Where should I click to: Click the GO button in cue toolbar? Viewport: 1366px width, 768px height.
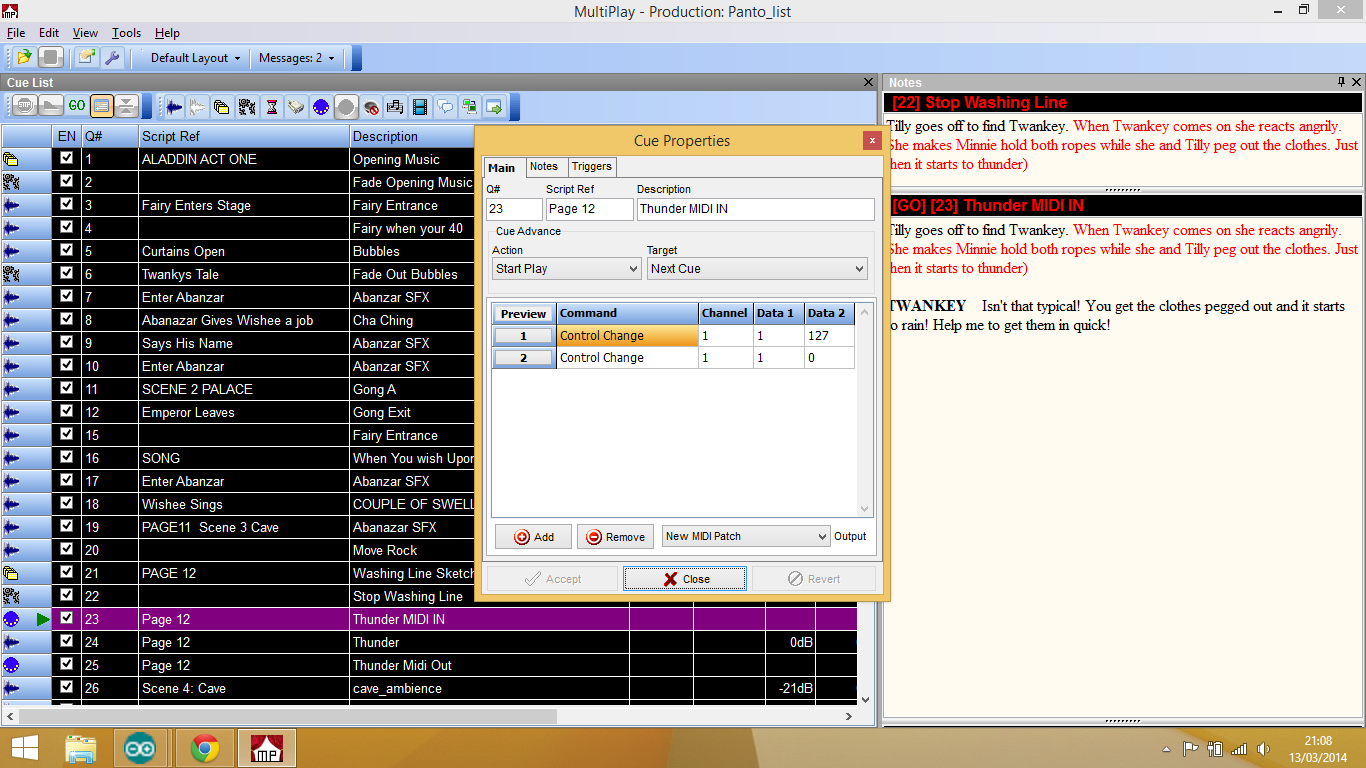[x=77, y=106]
